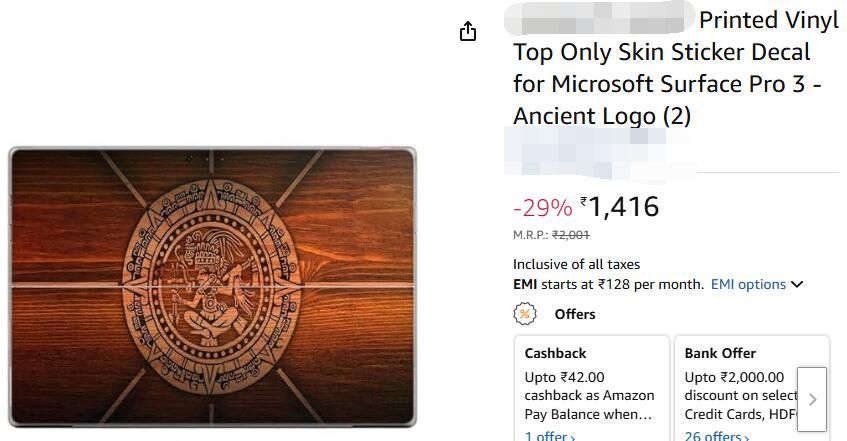Click the blurred ratings area below the title

(x=600, y=156)
